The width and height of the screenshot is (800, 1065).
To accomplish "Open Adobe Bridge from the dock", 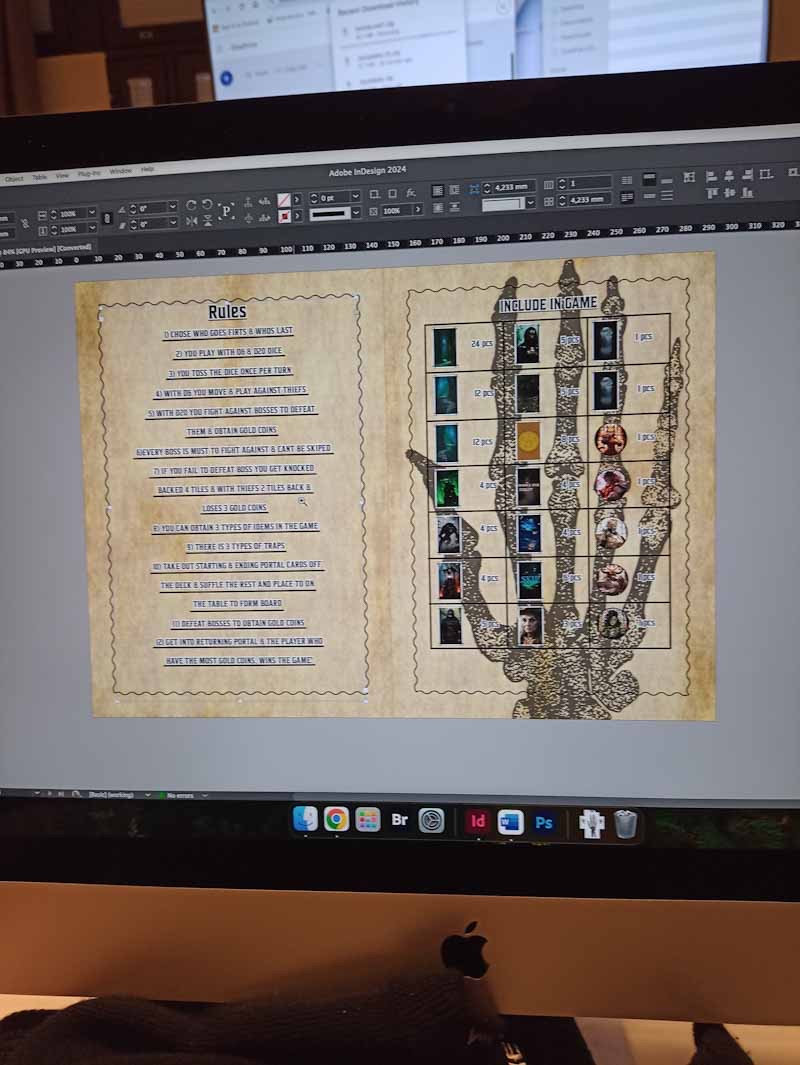I will (x=399, y=820).
